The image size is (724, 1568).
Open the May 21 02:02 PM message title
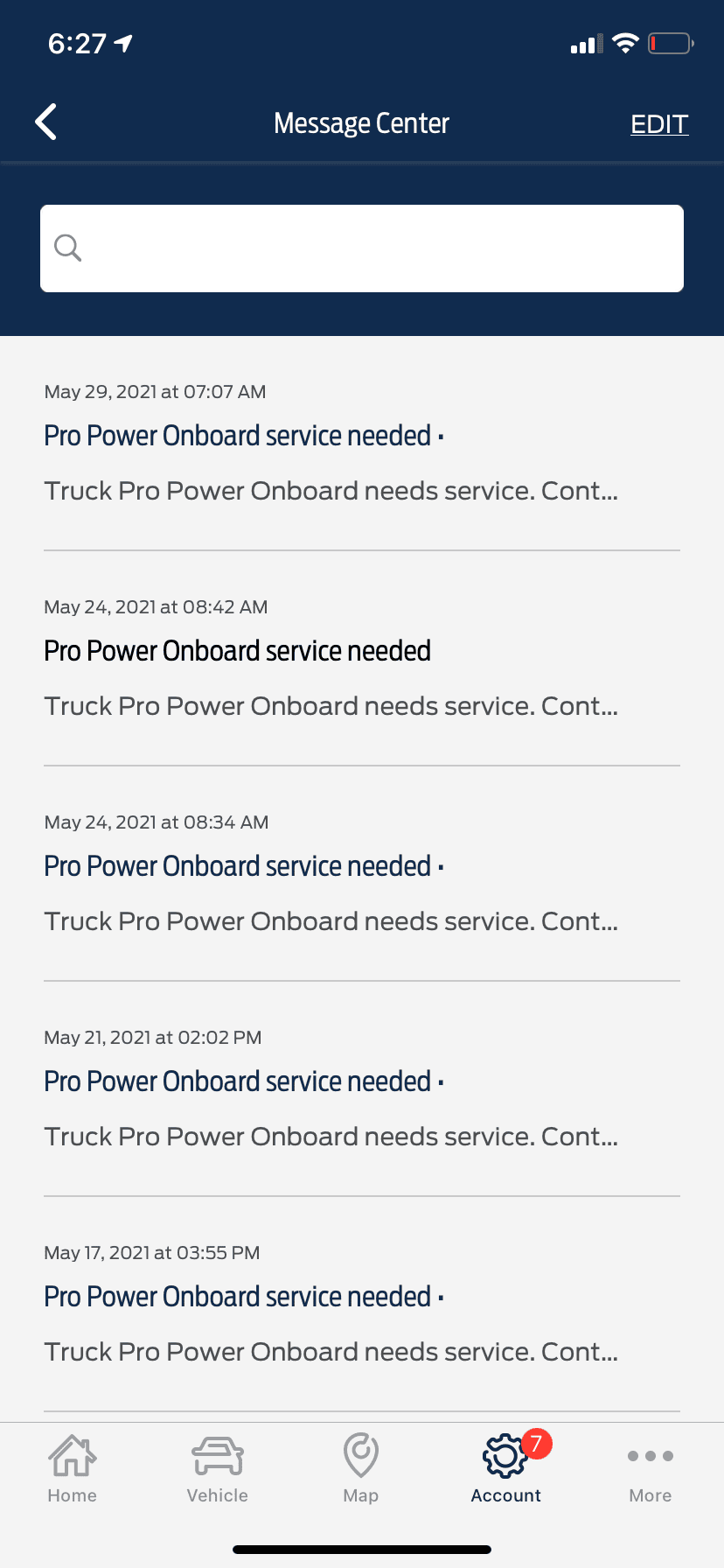238,1081
